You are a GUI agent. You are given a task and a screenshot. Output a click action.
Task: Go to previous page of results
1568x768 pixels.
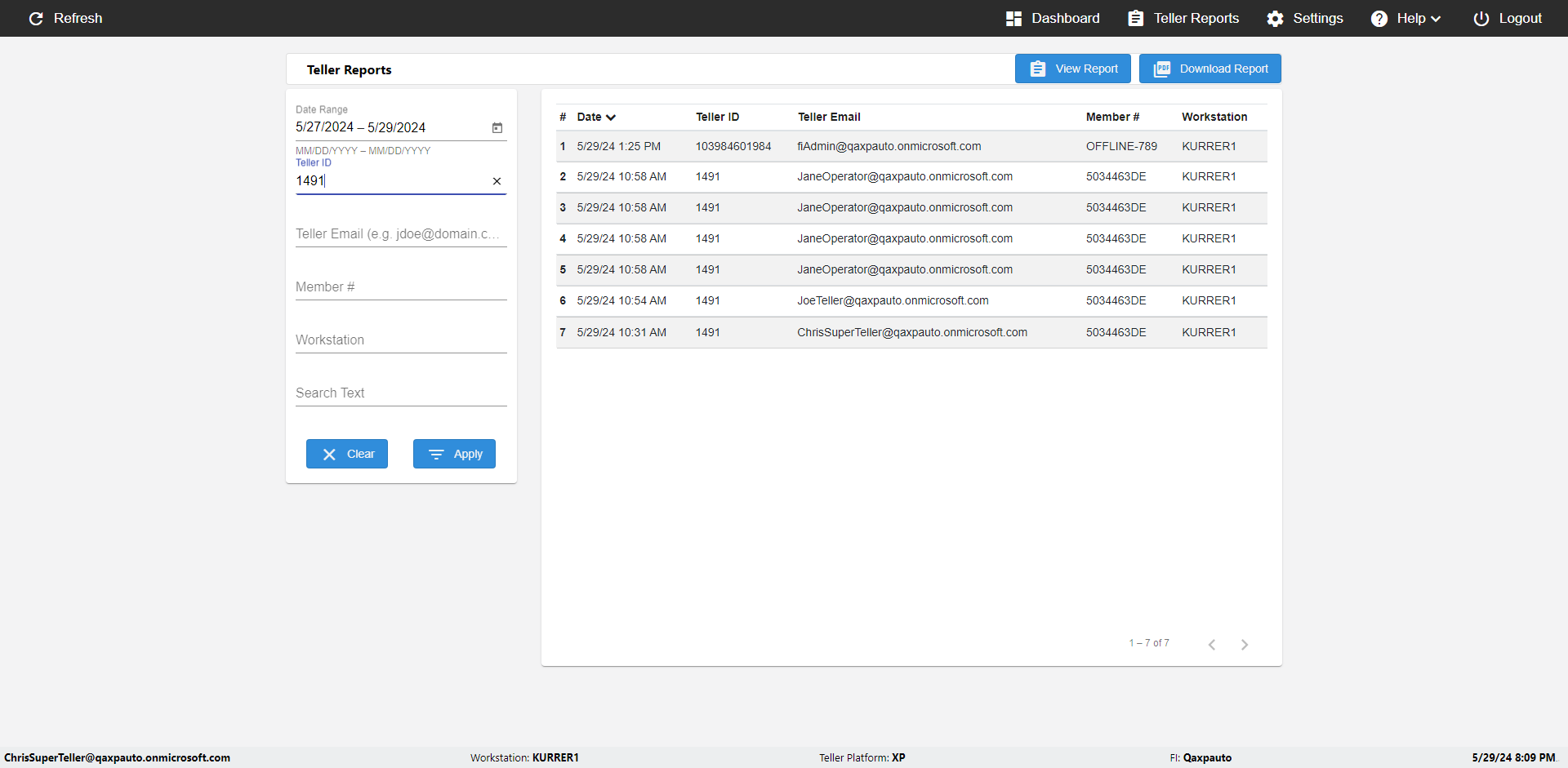1212,645
